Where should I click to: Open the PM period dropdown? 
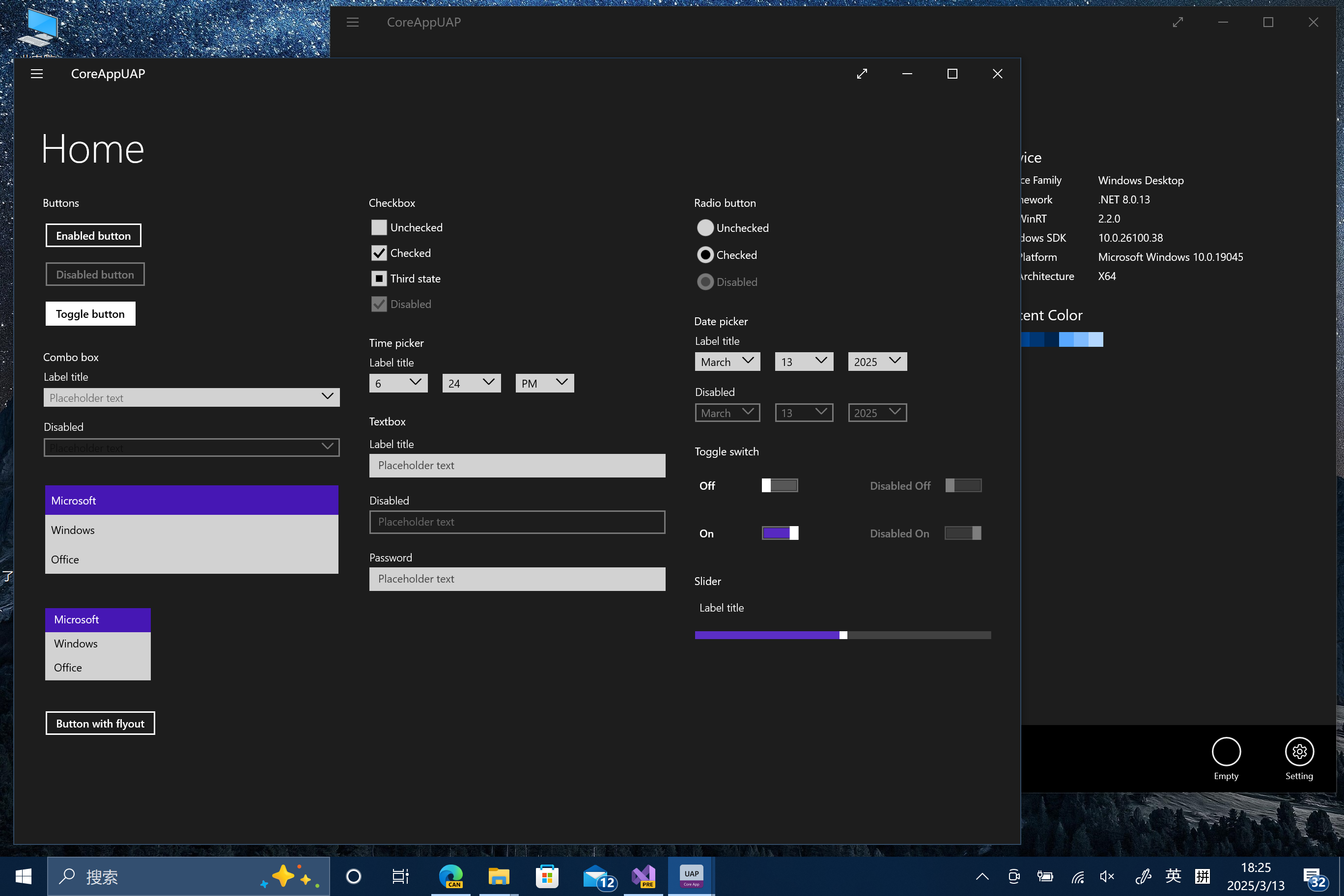coord(545,383)
